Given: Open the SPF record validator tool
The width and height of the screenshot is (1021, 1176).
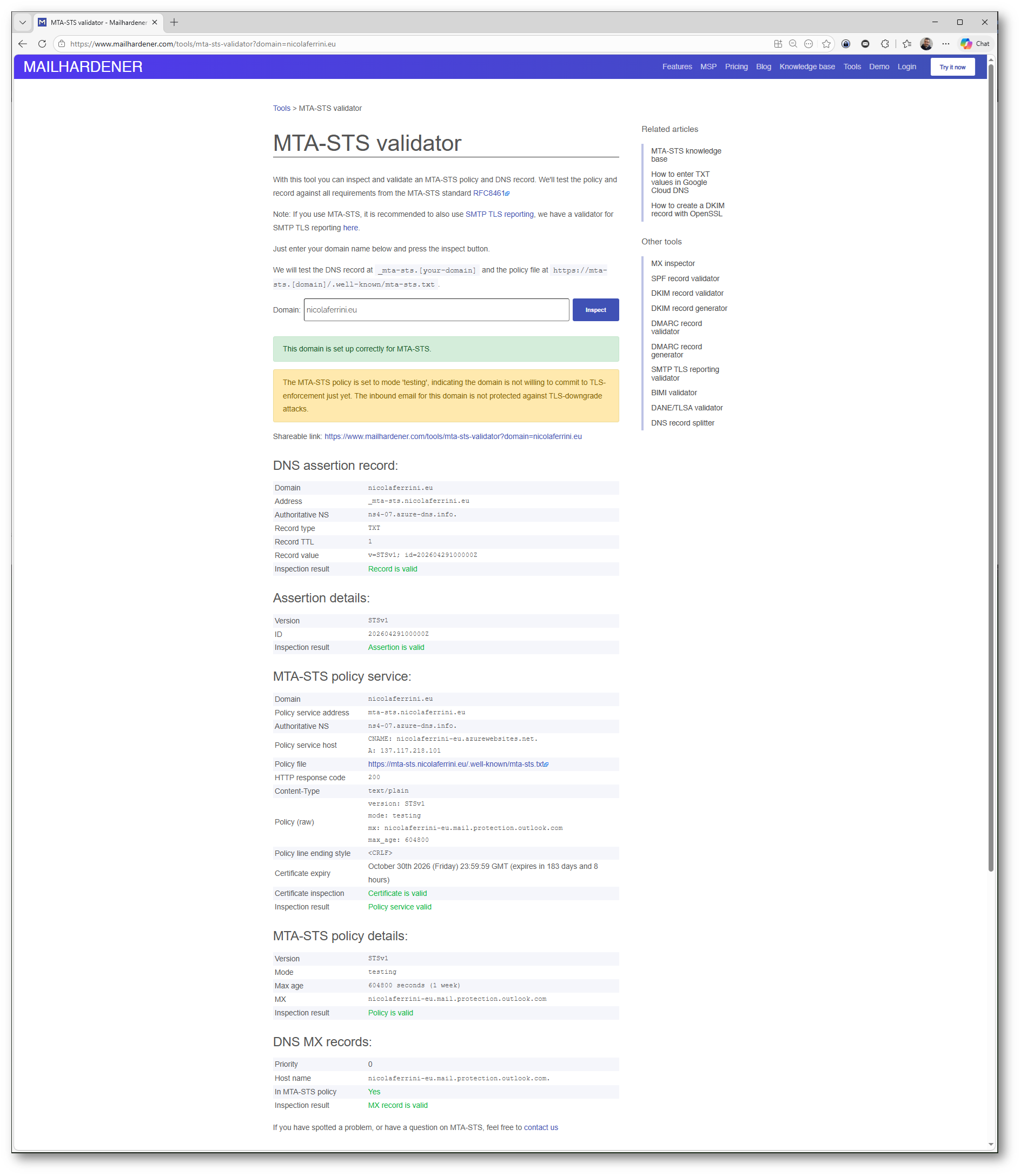Looking at the screenshot, I should (x=685, y=278).
